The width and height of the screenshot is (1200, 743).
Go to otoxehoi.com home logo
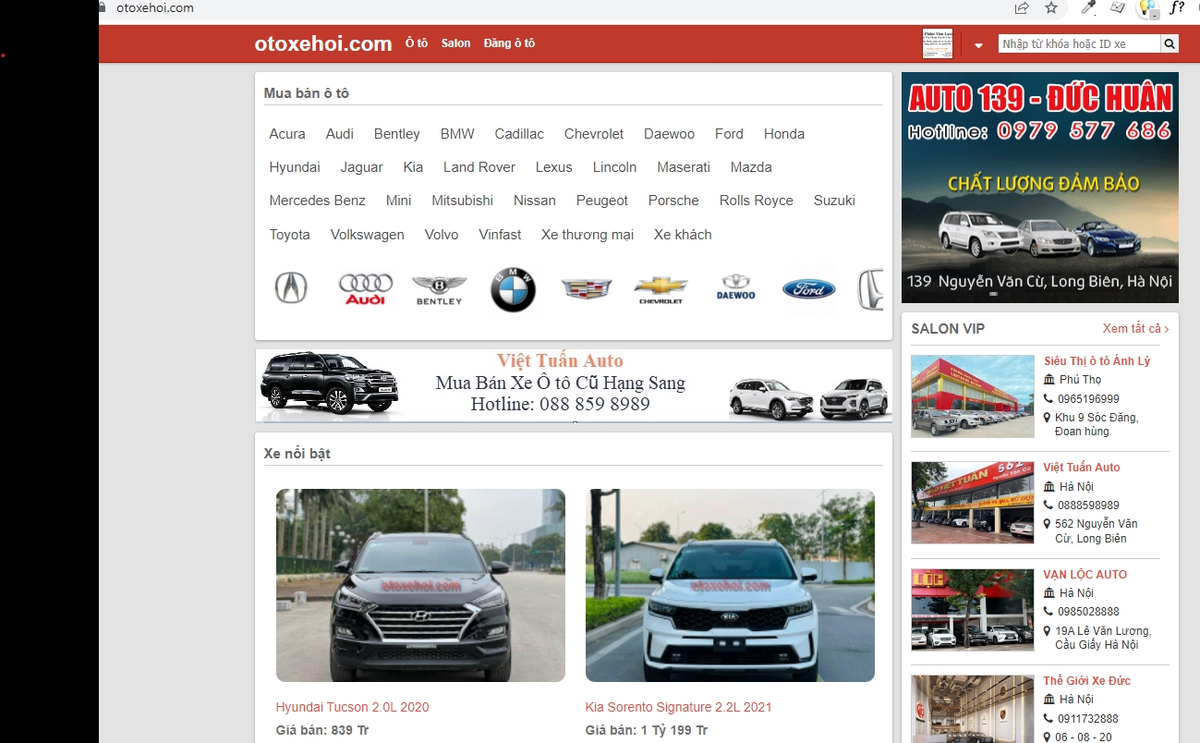[x=323, y=44]
